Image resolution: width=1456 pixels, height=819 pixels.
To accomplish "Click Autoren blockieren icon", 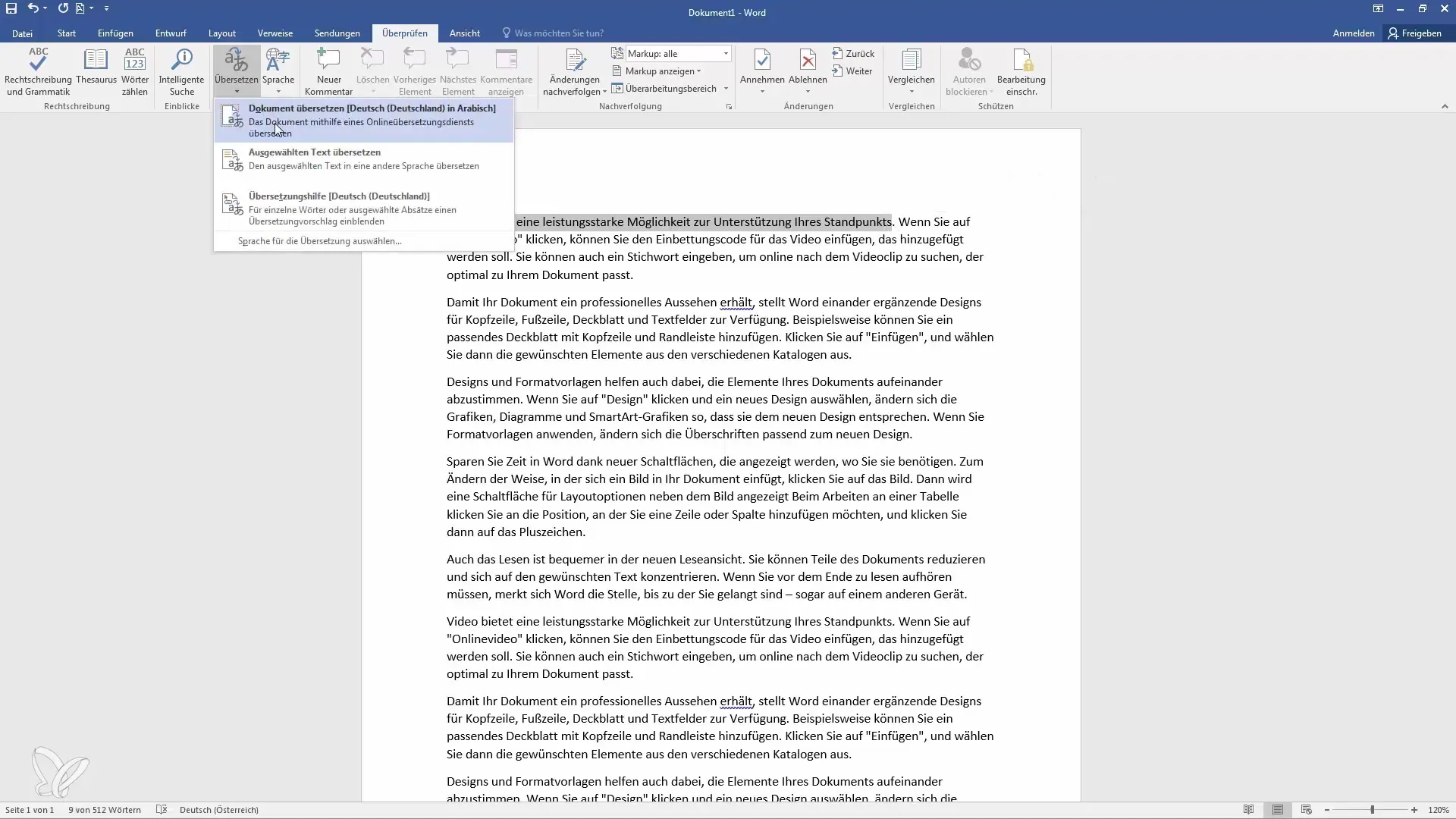I will tap(969, 72).
